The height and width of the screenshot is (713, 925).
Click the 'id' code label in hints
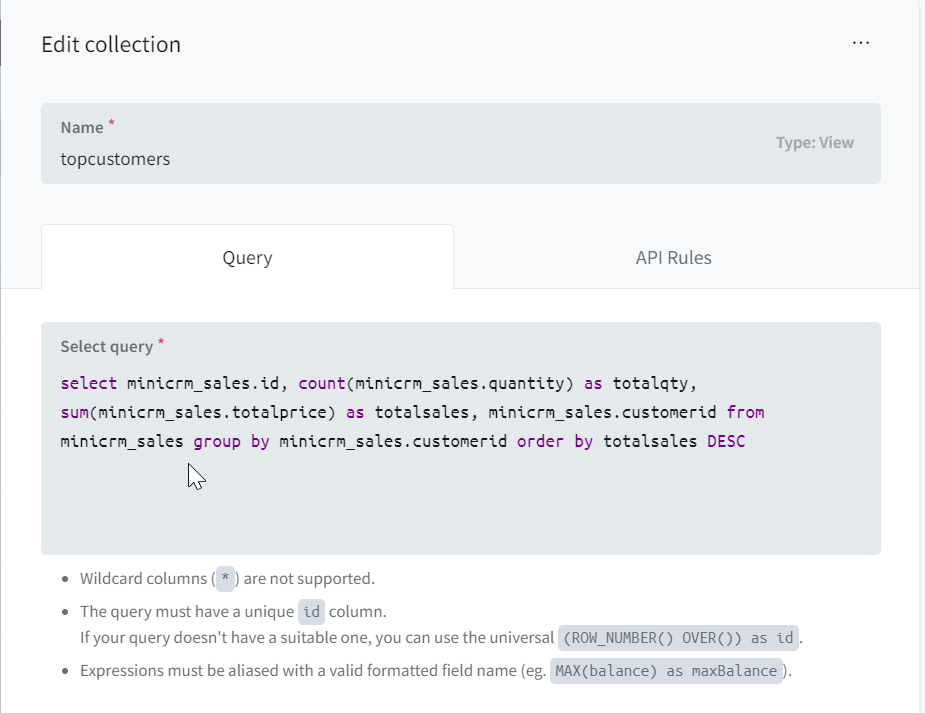311,612
